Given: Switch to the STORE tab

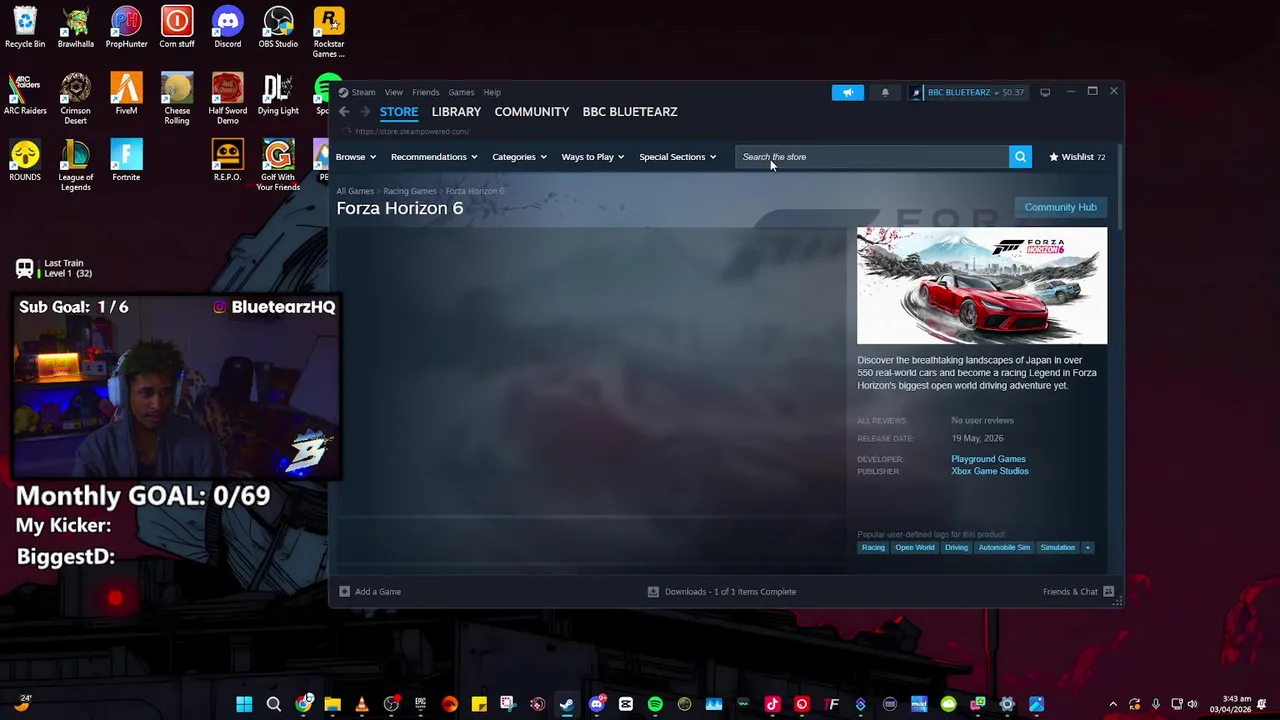Looking at the screenshot, I should (399, 112).
